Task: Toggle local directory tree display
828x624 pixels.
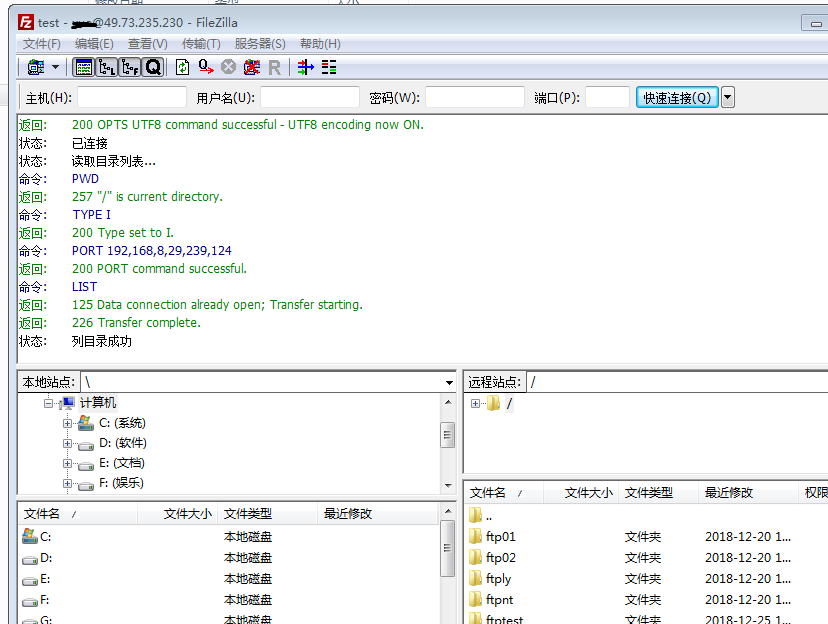Action: tap(107, 68)
